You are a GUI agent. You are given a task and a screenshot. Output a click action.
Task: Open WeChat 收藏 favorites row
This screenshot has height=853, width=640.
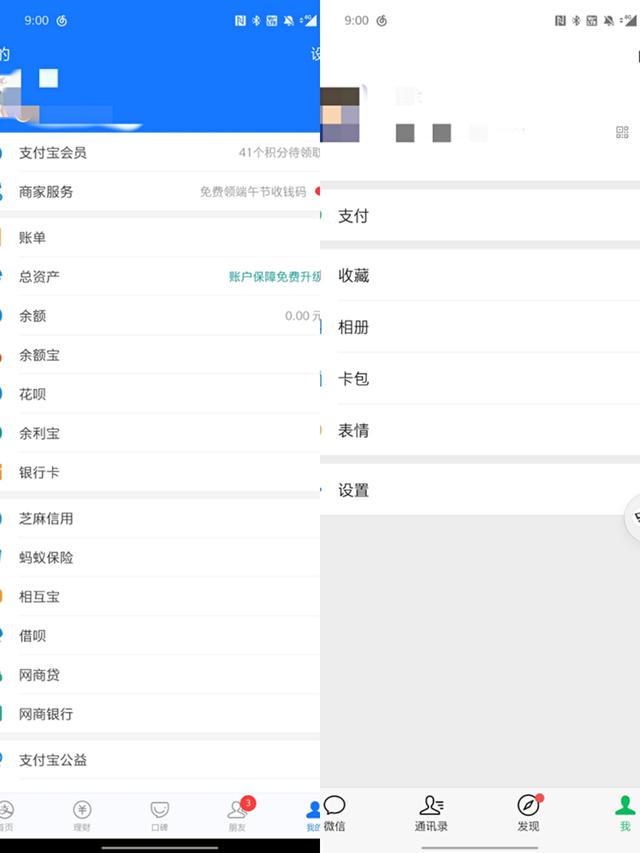[x=480, y=275]
